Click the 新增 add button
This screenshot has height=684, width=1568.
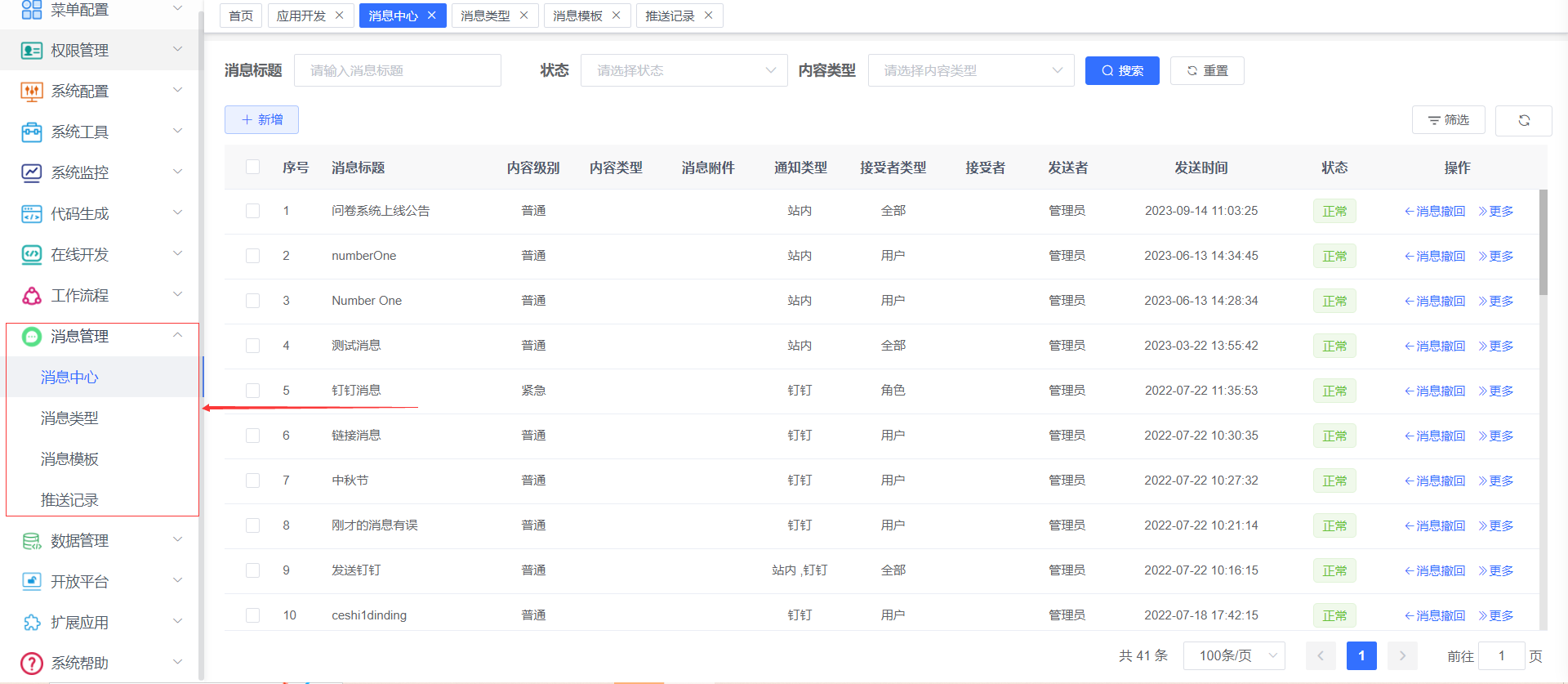[261, 119]
